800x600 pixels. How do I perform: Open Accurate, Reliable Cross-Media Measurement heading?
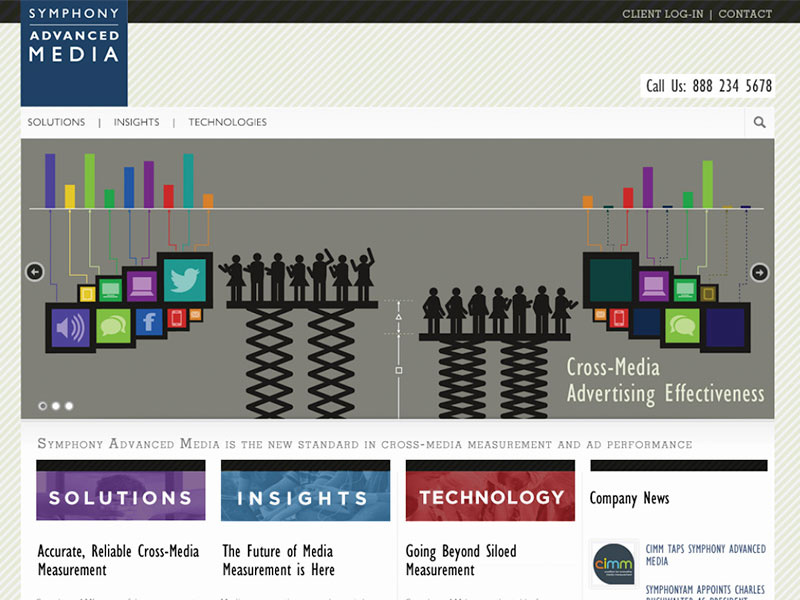[118, 560]
